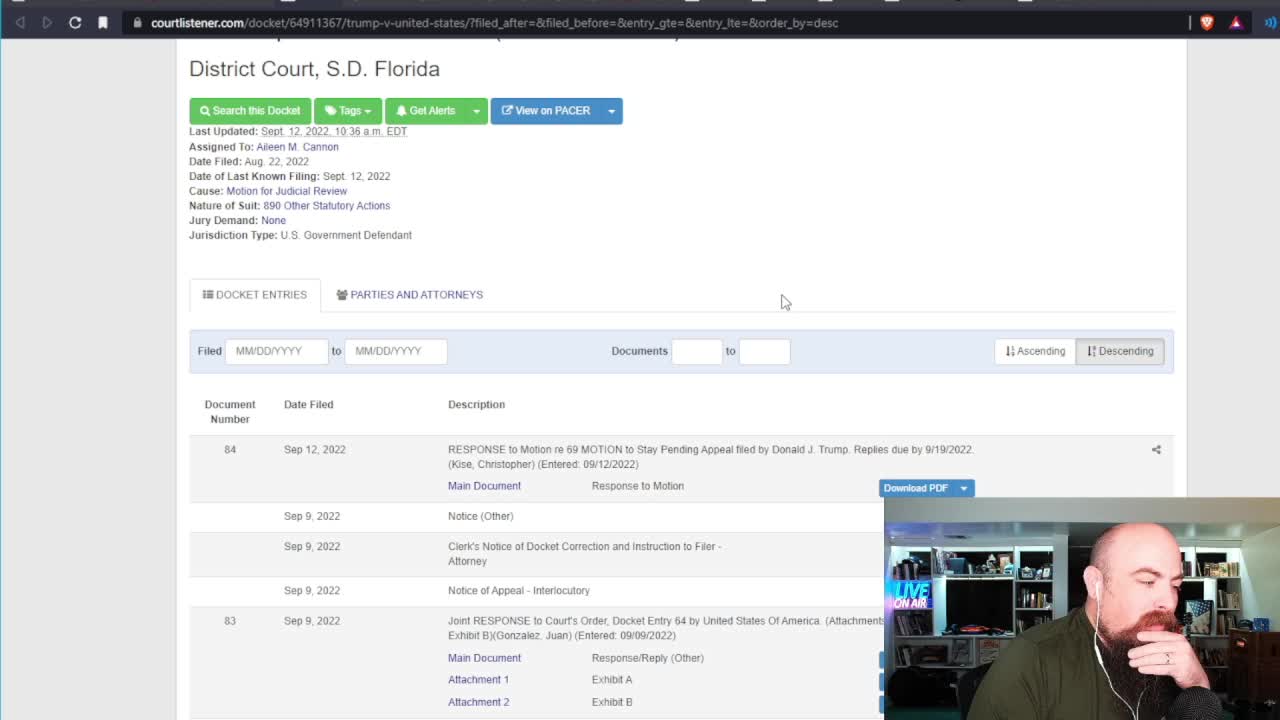This screenshot has height=720, width=1280.
Task: Click document number 84 cell
Action: 230,450
